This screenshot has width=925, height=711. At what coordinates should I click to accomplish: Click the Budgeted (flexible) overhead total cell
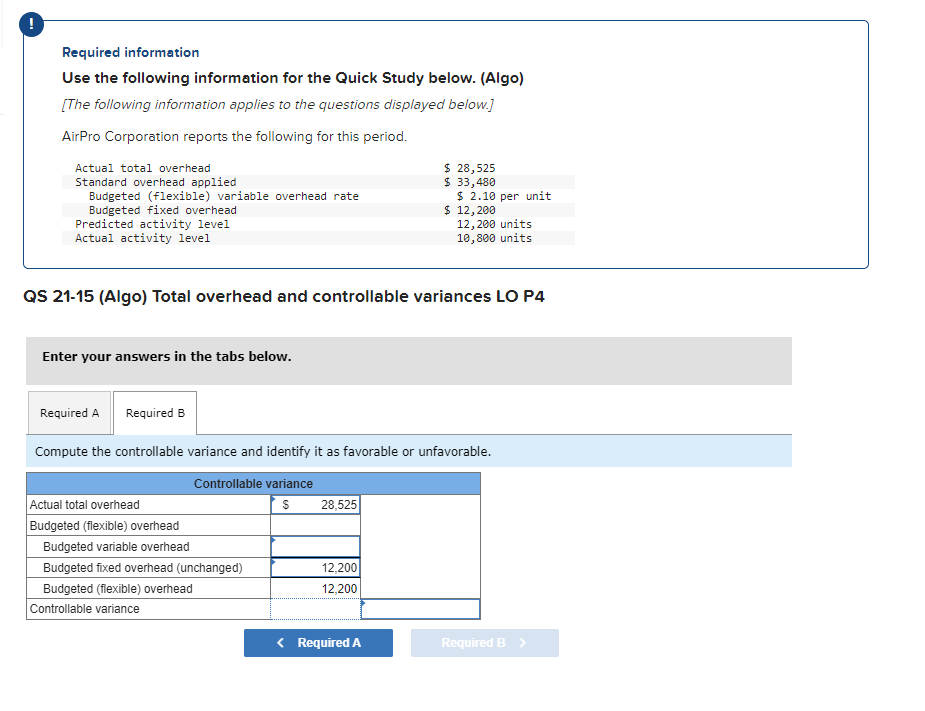pos(315,588)
